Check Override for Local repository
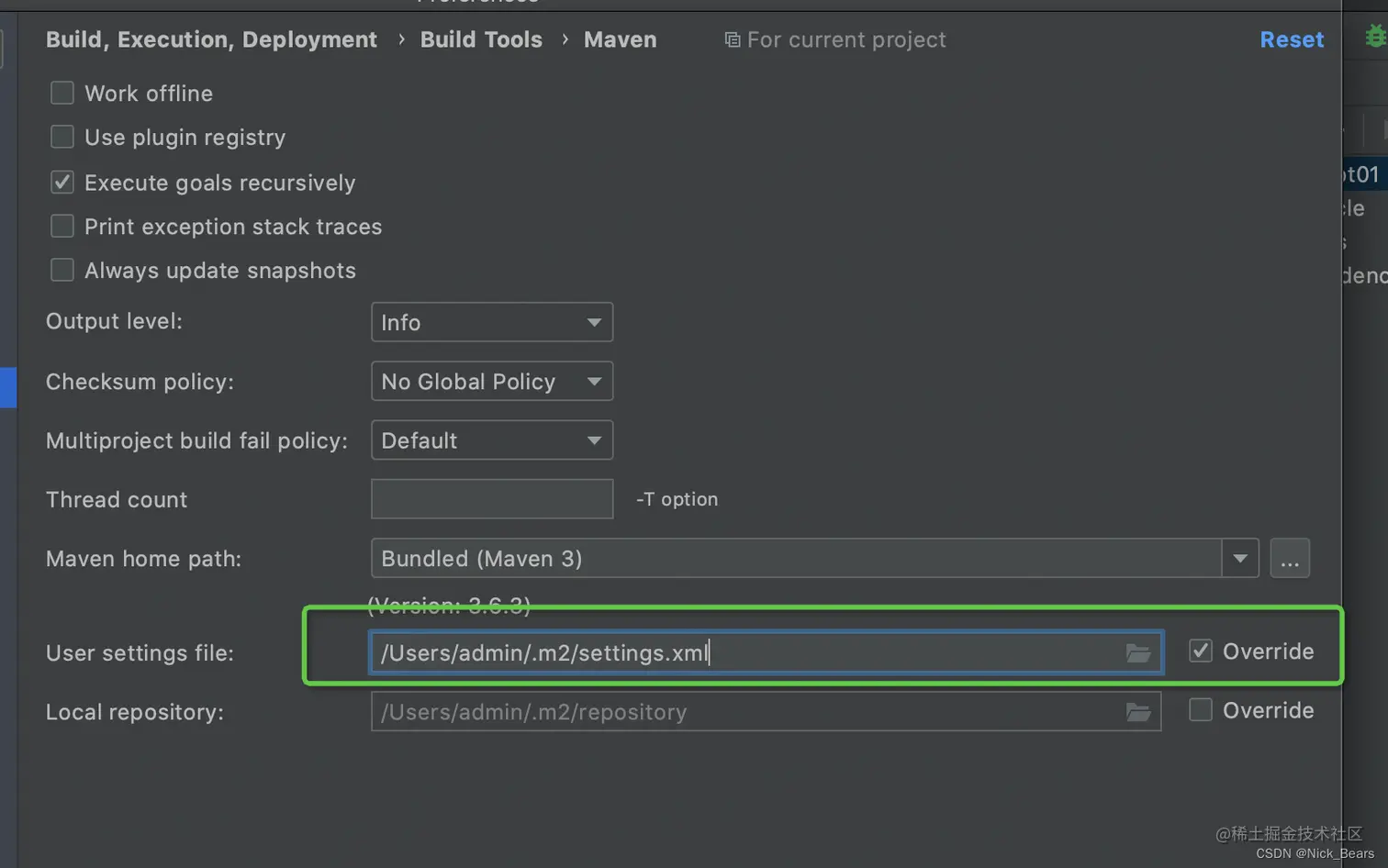 (x=1201, y=709)
